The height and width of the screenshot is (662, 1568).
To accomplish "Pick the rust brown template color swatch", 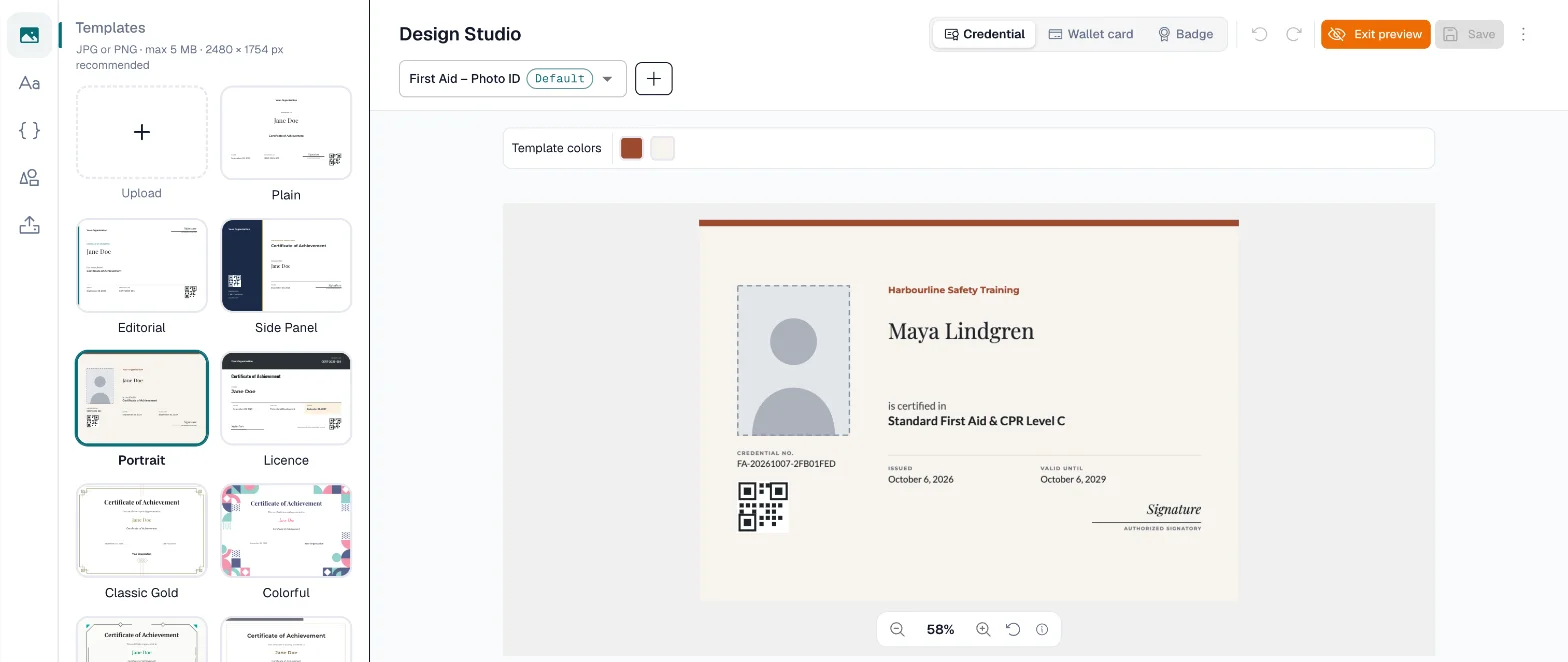I will [x=631, y=148].
